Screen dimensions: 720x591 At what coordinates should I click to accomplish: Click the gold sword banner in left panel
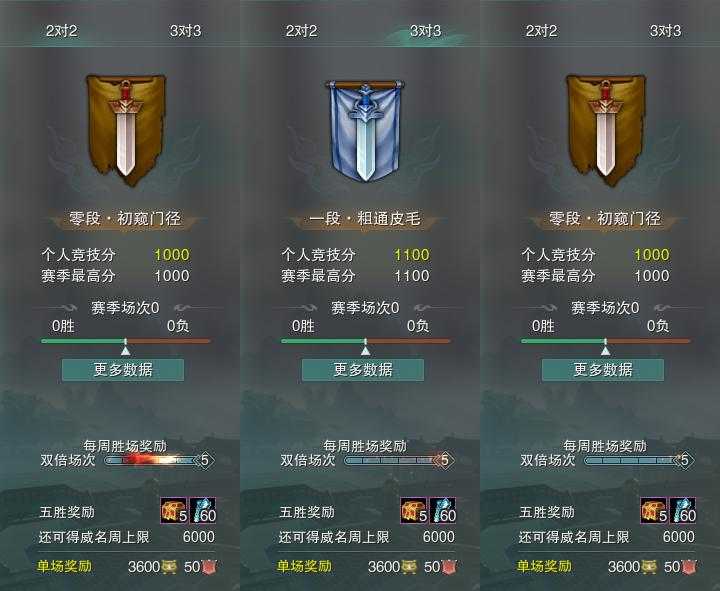tap(126, 131)
